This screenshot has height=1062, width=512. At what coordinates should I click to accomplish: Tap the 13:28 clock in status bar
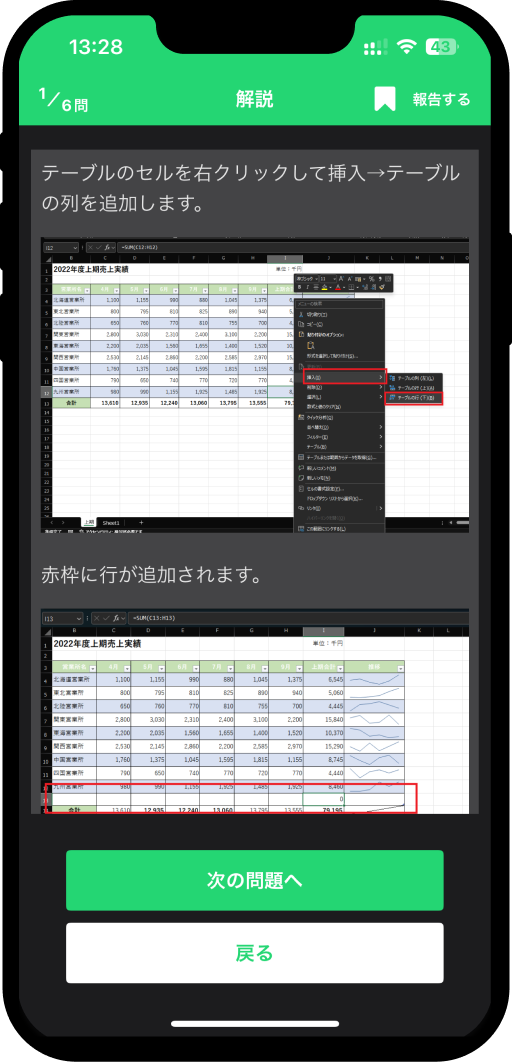coord(95,47)
